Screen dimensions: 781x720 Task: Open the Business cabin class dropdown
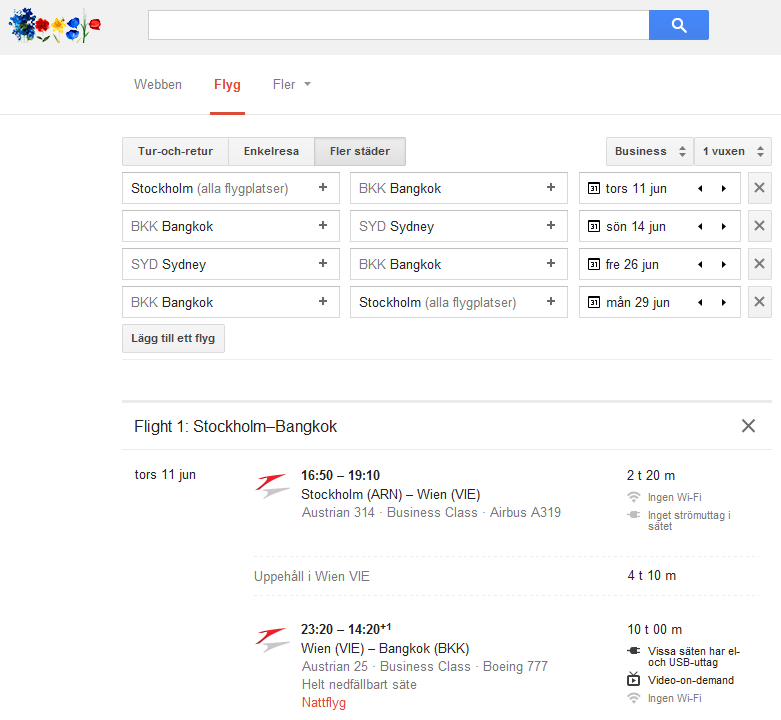[x=650, y=152]
